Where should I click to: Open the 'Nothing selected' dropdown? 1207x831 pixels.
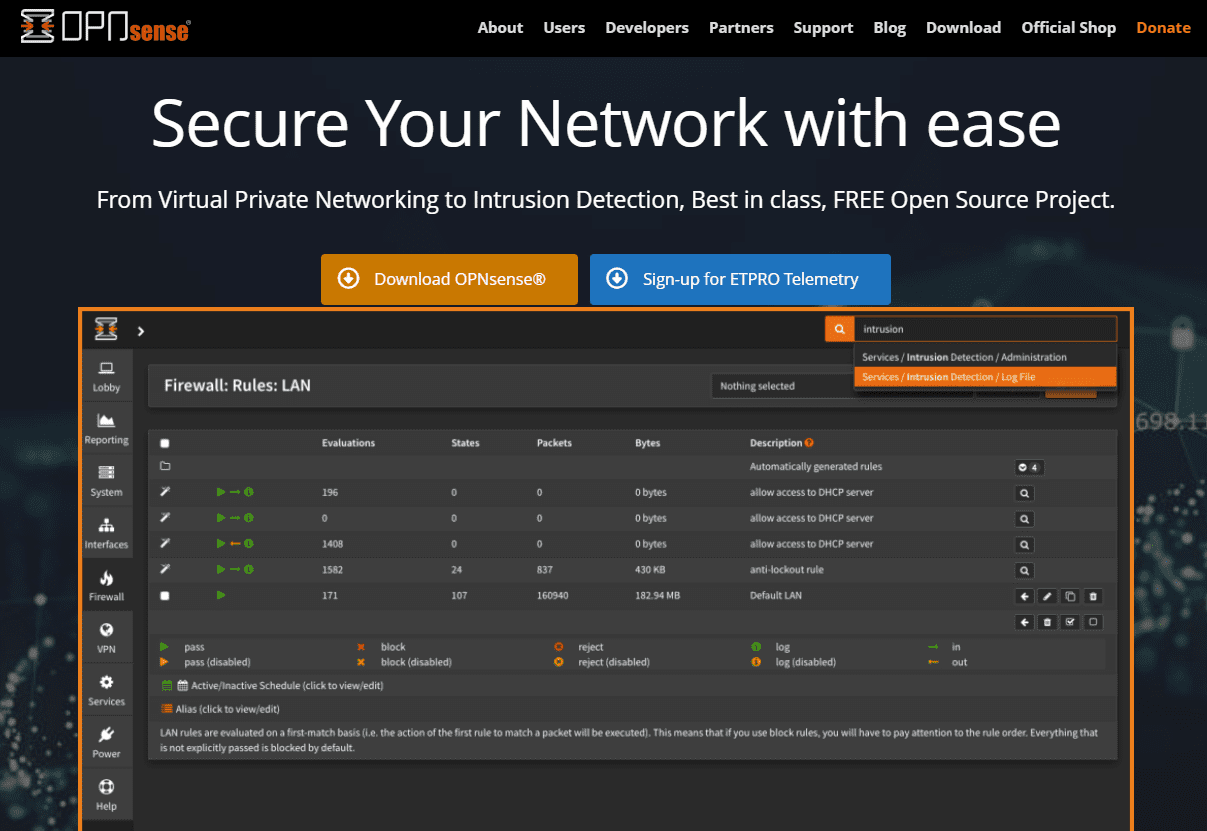tap(784, 386)
